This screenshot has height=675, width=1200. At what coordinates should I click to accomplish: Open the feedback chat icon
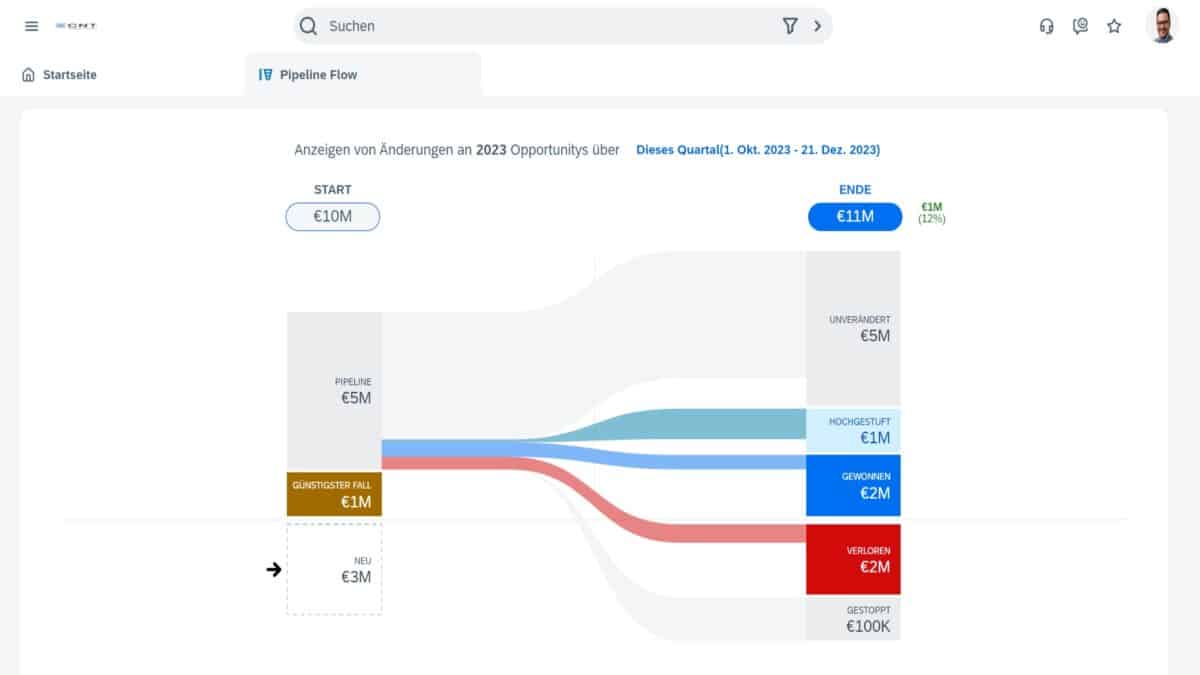tap(1080, 26)
